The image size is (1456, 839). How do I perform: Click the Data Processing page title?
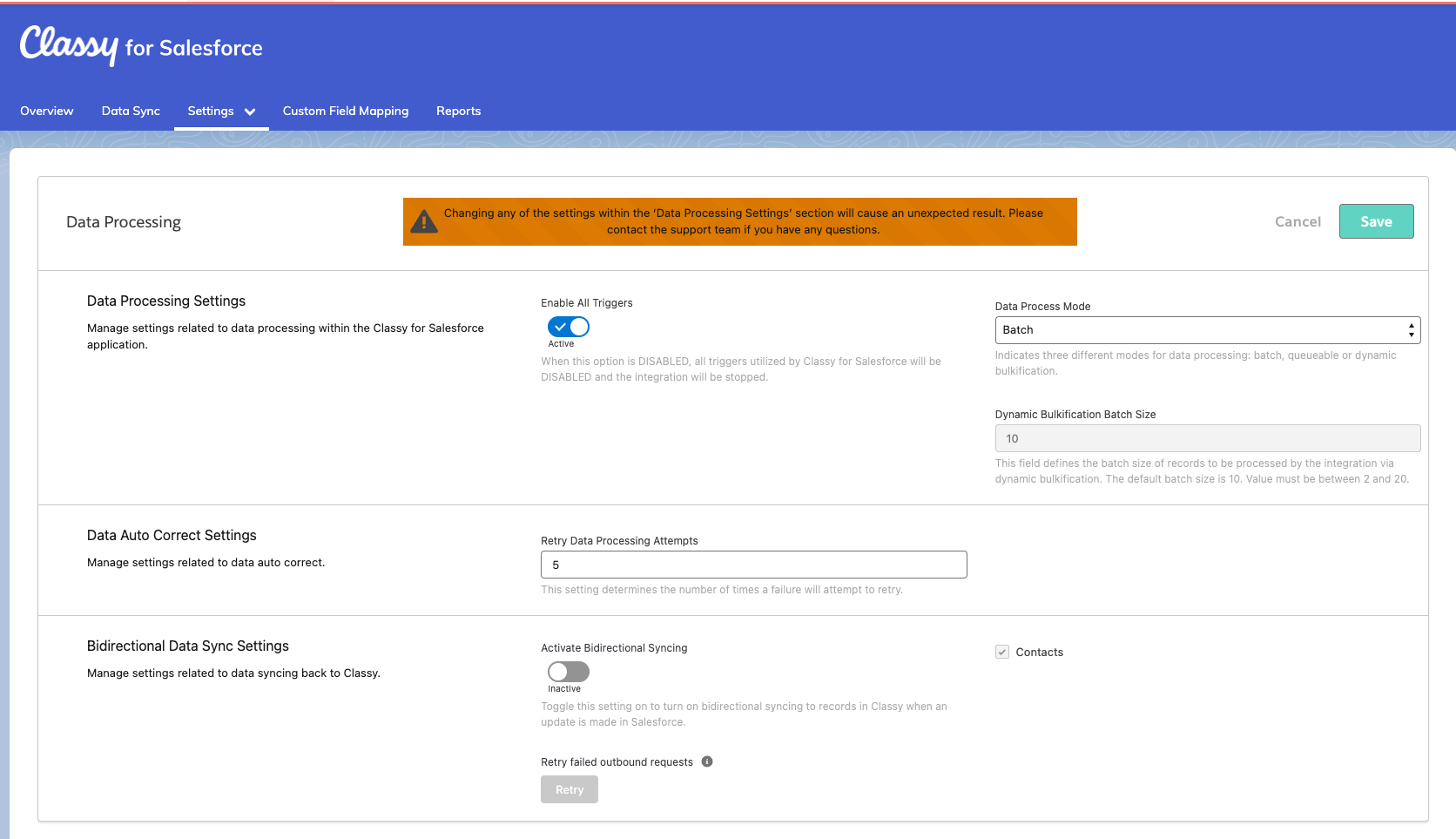click(124, 222)
